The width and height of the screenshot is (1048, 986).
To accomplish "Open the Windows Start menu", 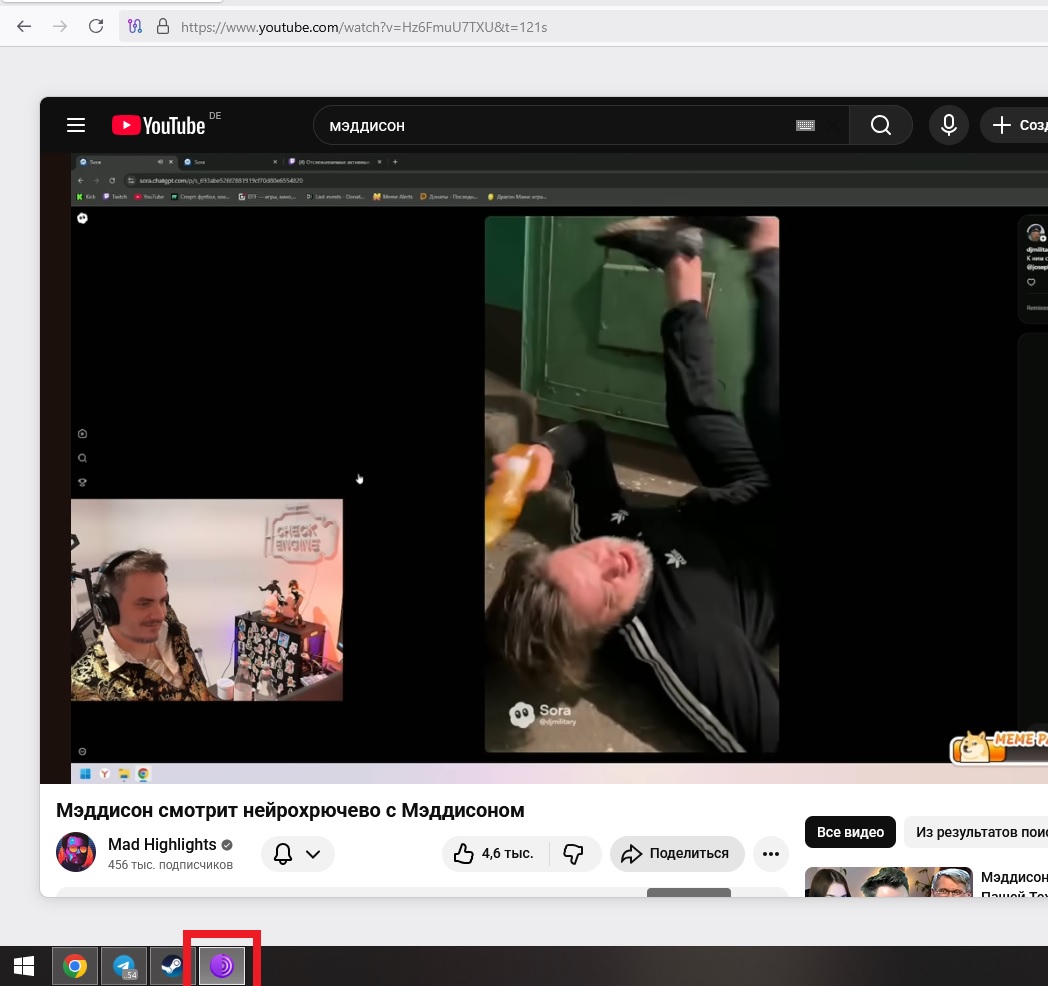I will 24,966.
